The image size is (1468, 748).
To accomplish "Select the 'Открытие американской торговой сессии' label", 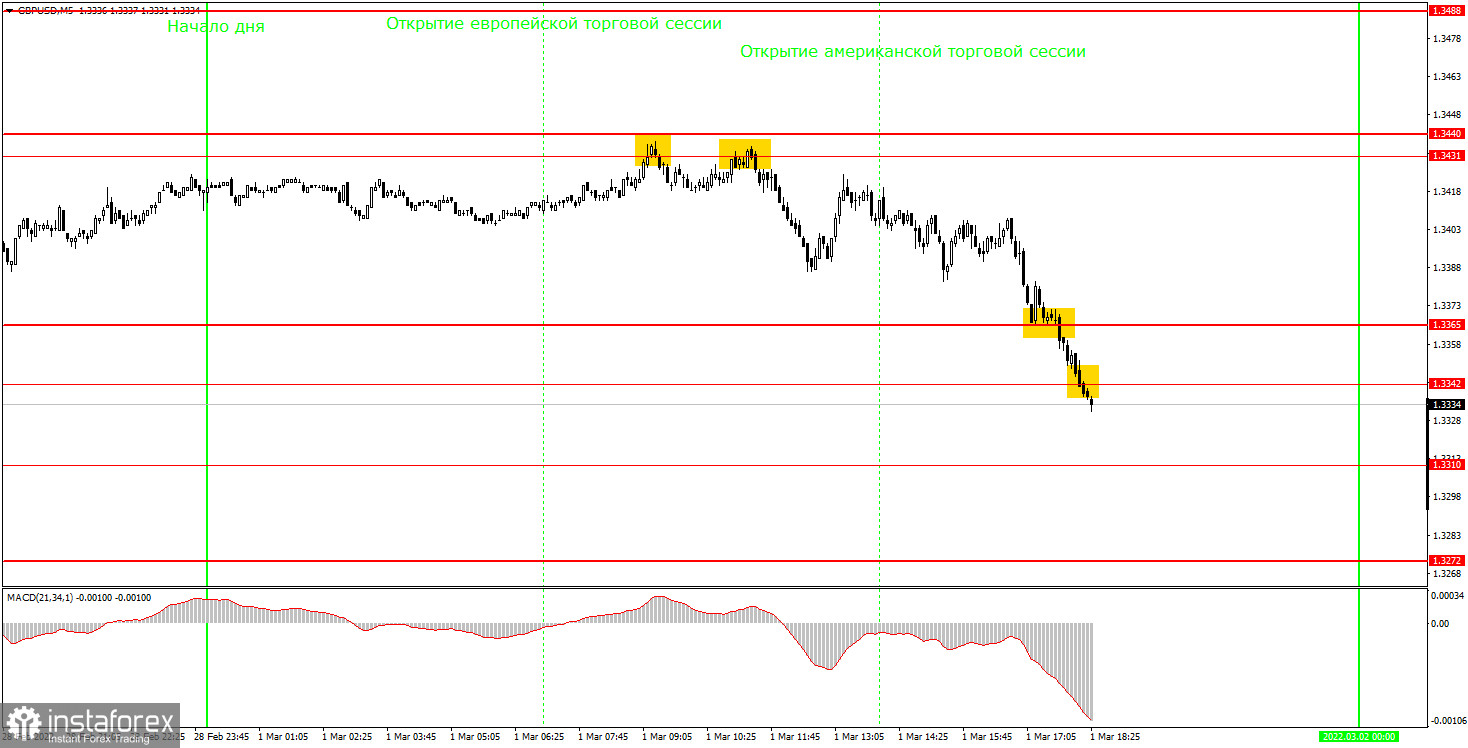I will pyautogui.click(x=913, y=51).
